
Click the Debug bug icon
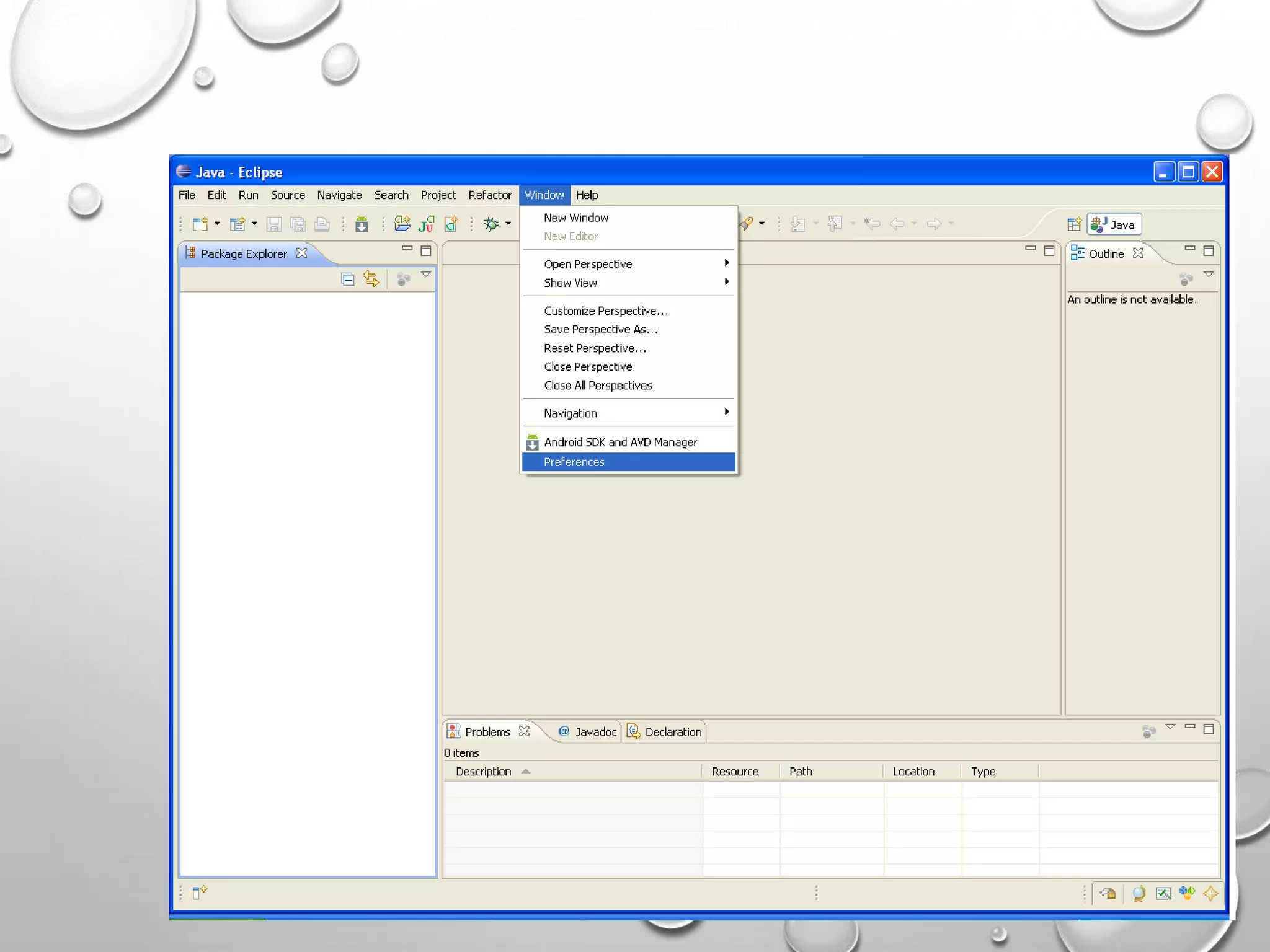(491, 224)
